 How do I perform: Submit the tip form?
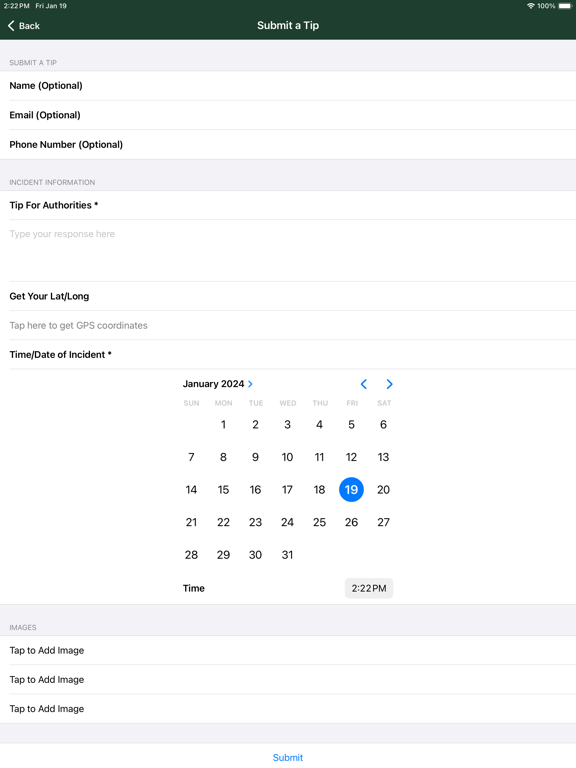tap(288, 757)
